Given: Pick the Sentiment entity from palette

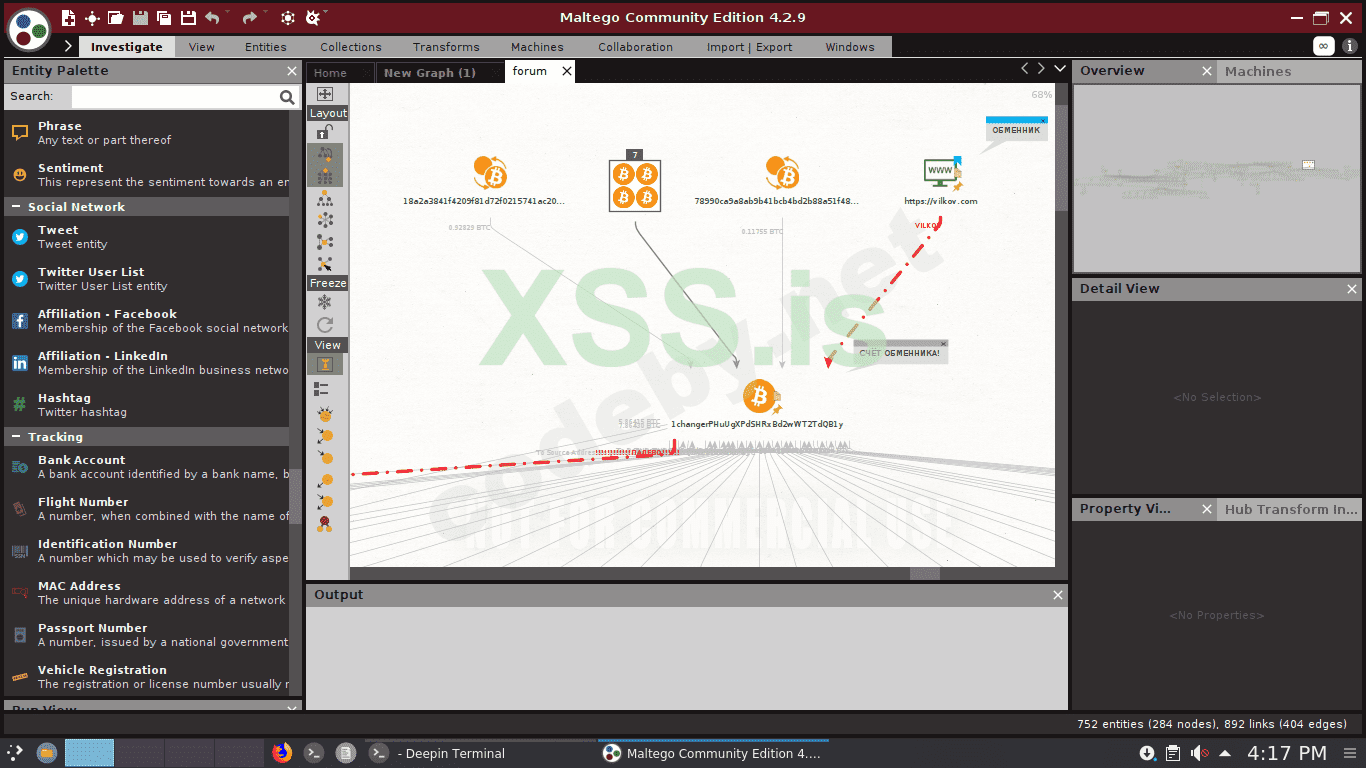Looking at the screenshot, I should click(150, 175).
